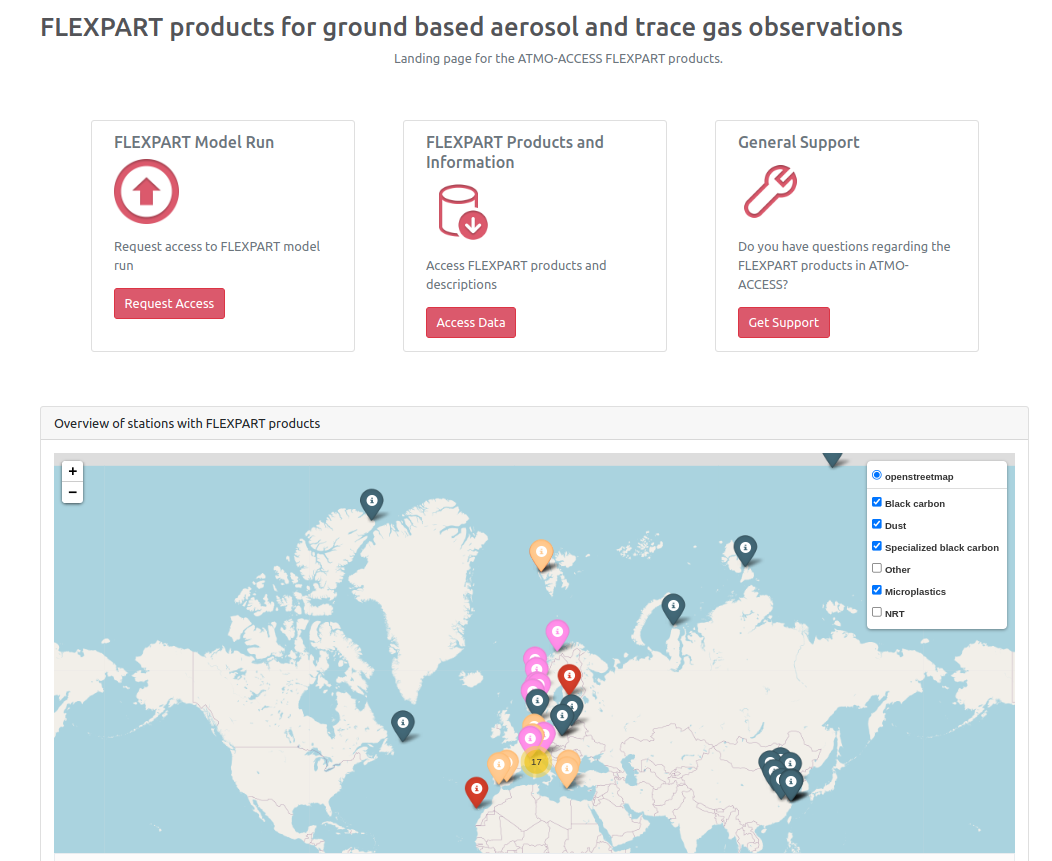
Task: Open the cluster marker labeled 17
Action: (536, 762)
